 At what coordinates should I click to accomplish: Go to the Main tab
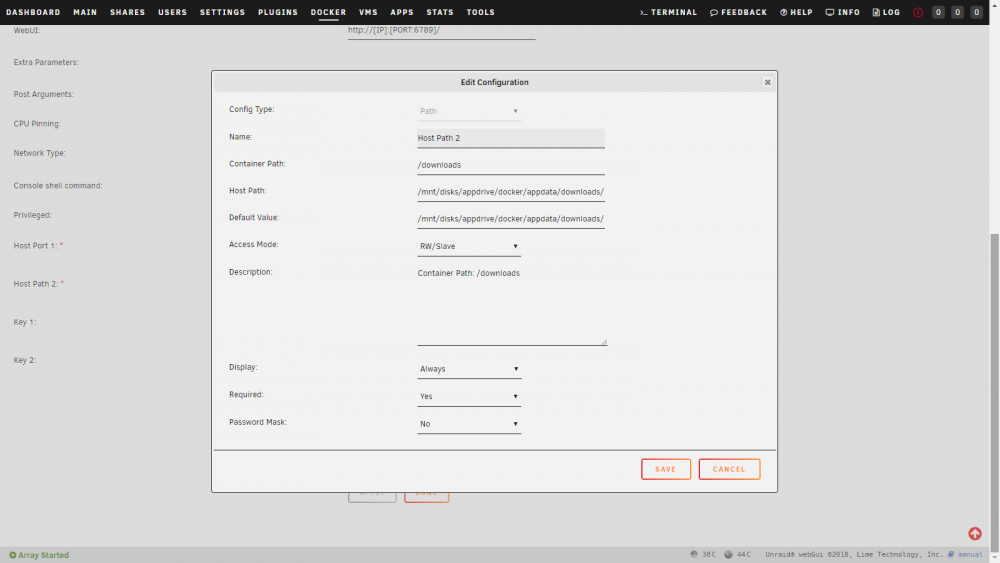[85, 12]
